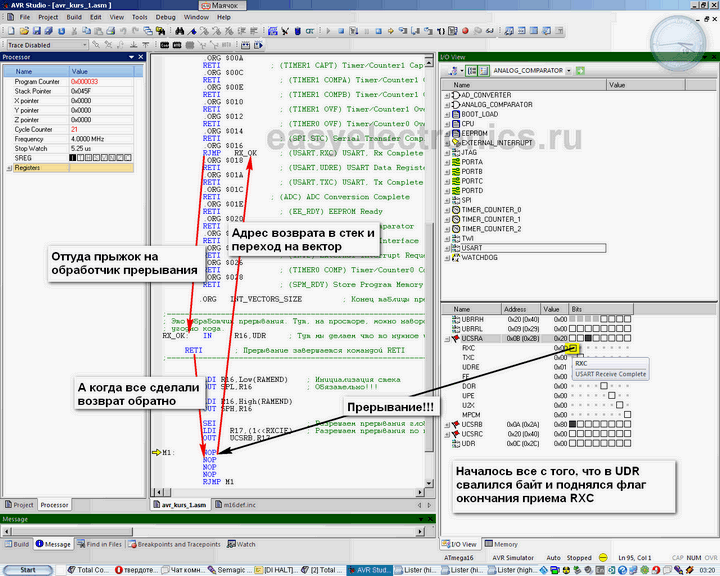Screen dimensions: 720x576
Task: Open the Breakpoints and Tracepoints tab
Action: coord(174,544)
